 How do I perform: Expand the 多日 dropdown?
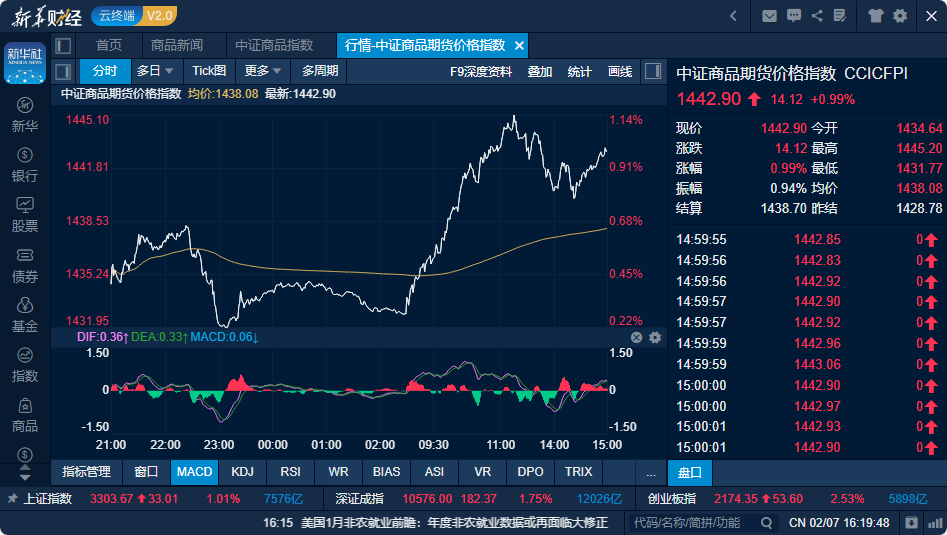pyautogui.click(x=156, y=71)
